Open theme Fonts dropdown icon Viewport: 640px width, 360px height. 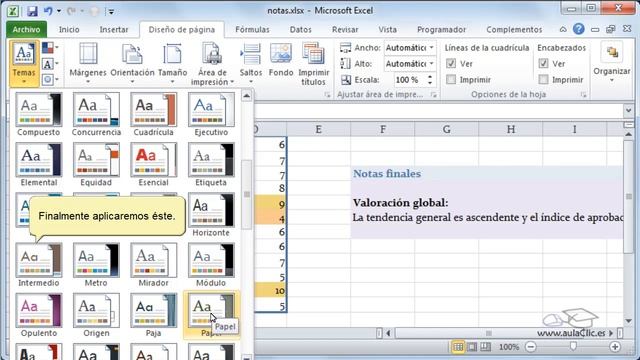pos(50,64)
